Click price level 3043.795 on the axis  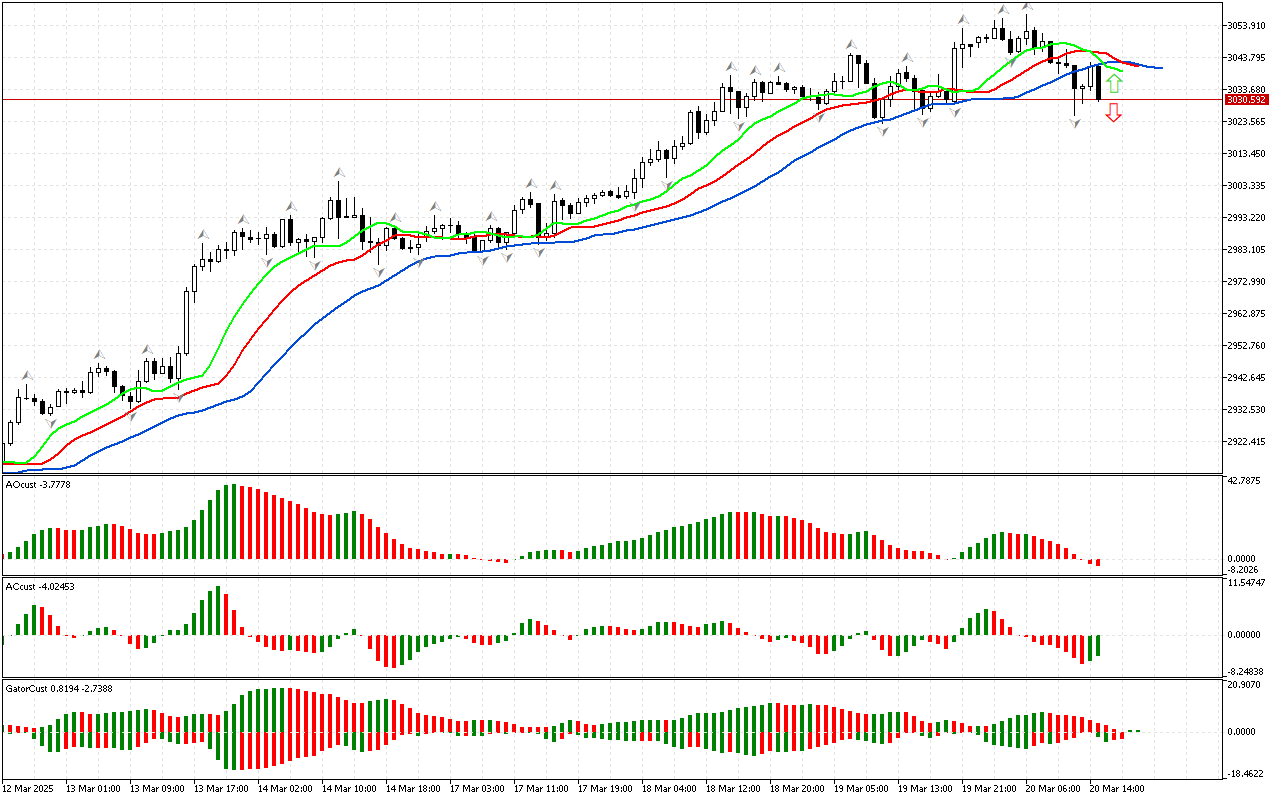pyautogui.click(x=1248, y=57)
